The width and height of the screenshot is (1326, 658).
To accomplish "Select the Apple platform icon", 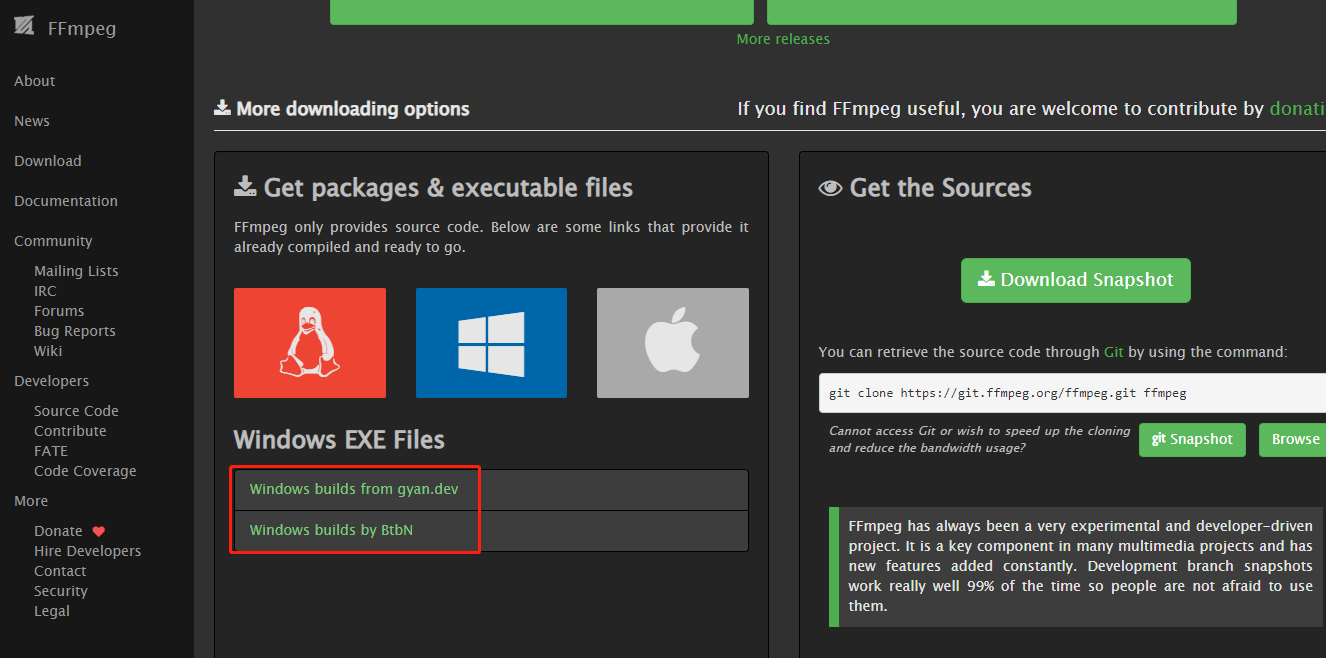I will (x=672, y=342).
